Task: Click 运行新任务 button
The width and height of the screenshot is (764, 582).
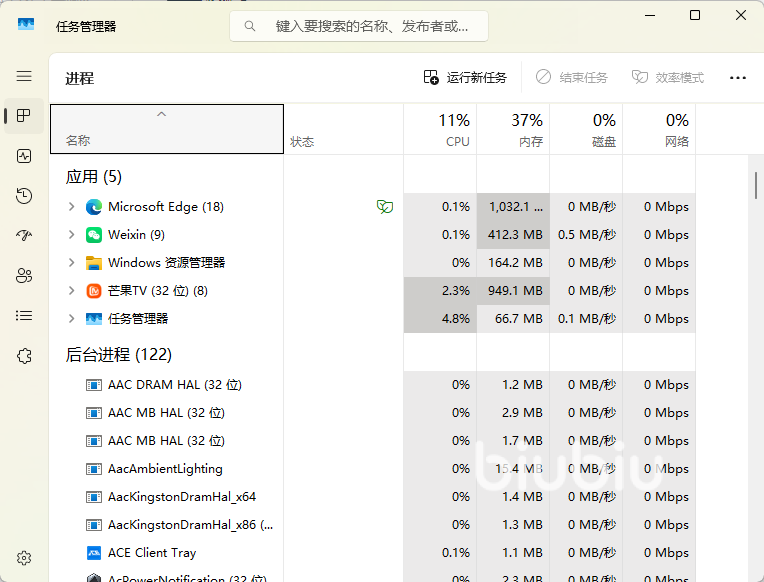Action: pos(465,78)
